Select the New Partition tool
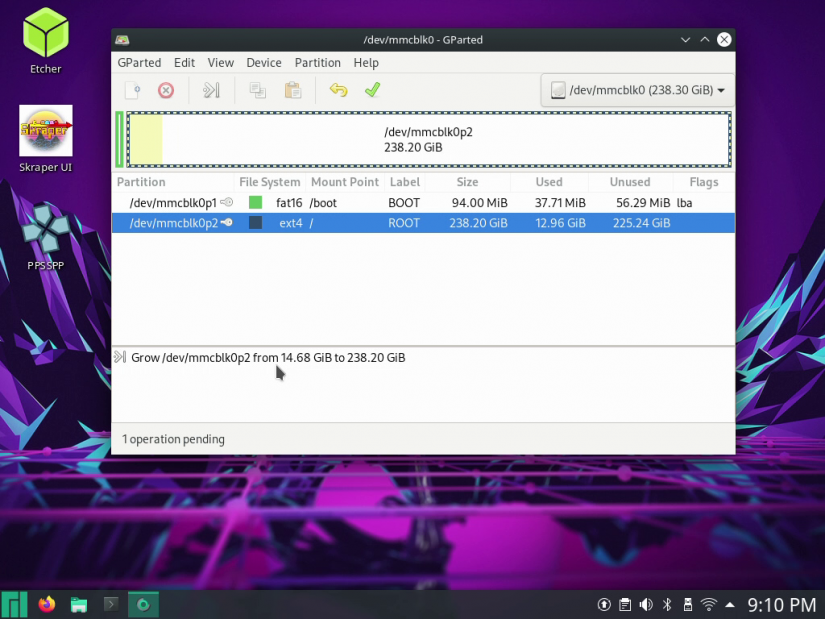Viewport: 825px width, 619px height. pos(134,90)
